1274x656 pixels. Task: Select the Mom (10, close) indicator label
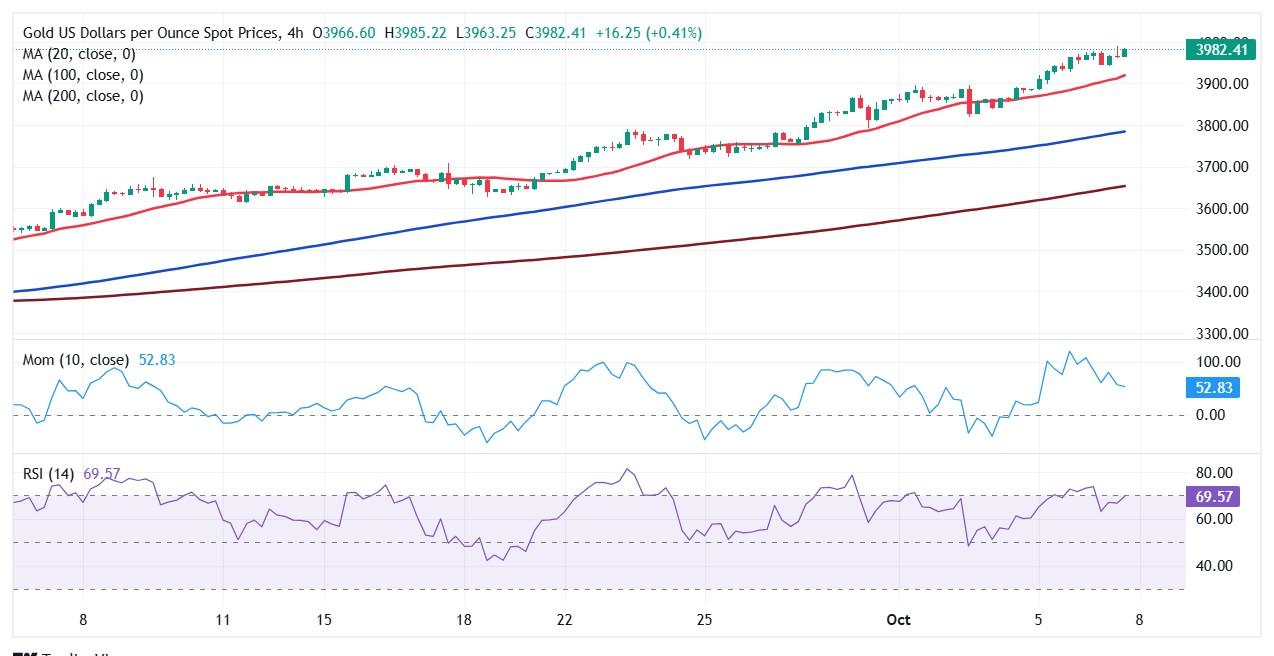pos(75,360)
